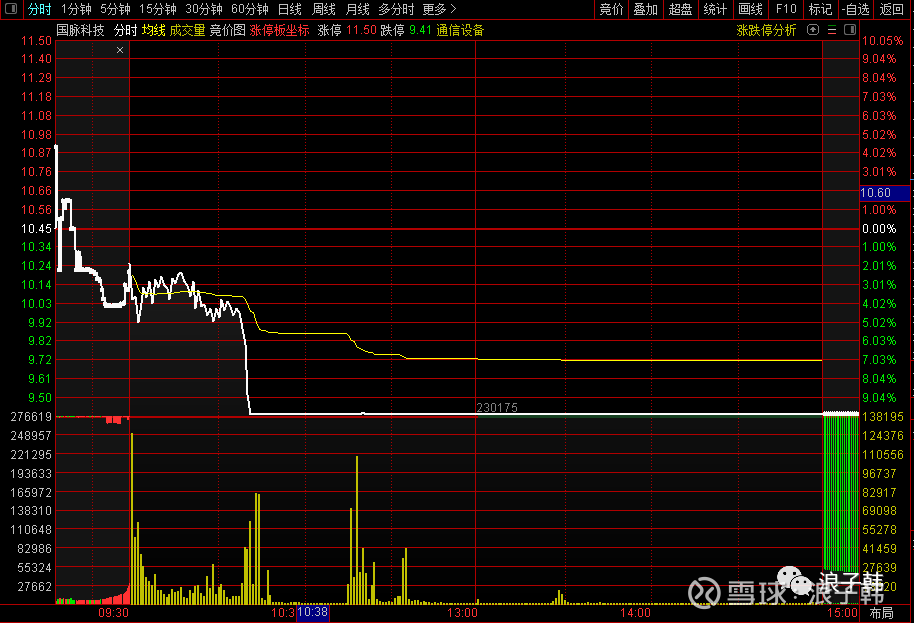Click the 14:00 time axis label
Image resolution: width=914 pixels, height=623 pixels.
click(x=635, y=613)
